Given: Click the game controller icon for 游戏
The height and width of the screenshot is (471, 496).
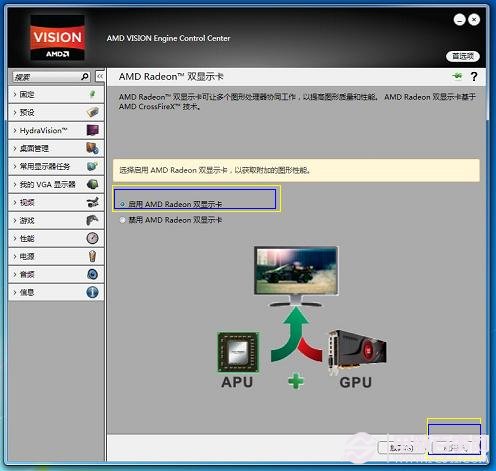Looking at the screenshot, I should pos(92,220).
